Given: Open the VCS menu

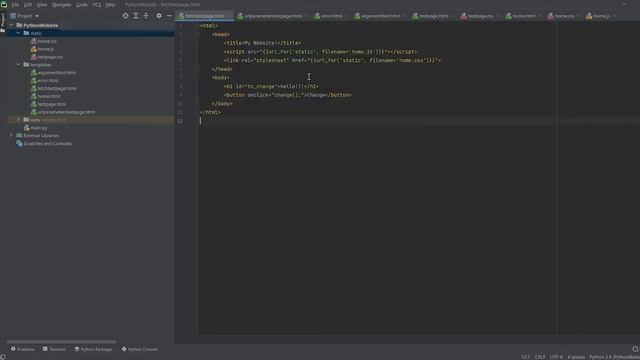Looking at the screenshot, I should pos(96,4).
